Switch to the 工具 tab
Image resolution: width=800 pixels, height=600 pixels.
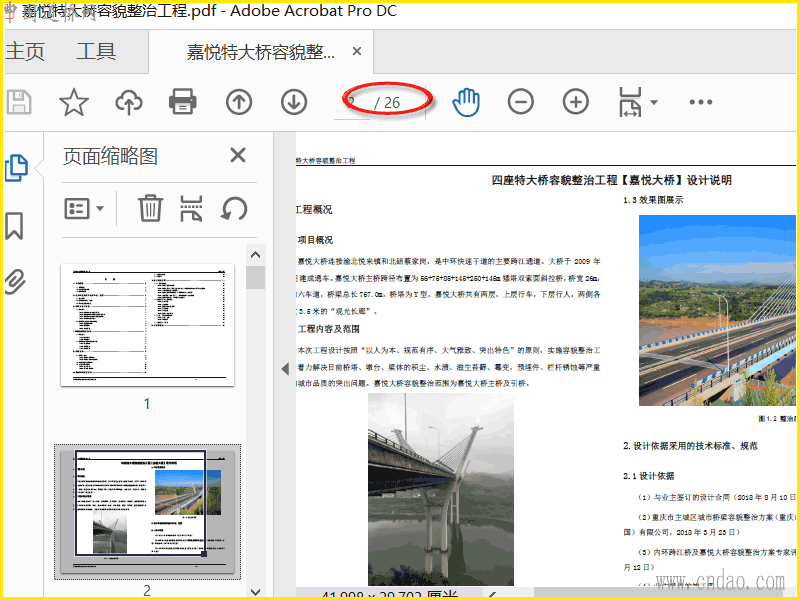pyautogui.click(x=96, y=52)
